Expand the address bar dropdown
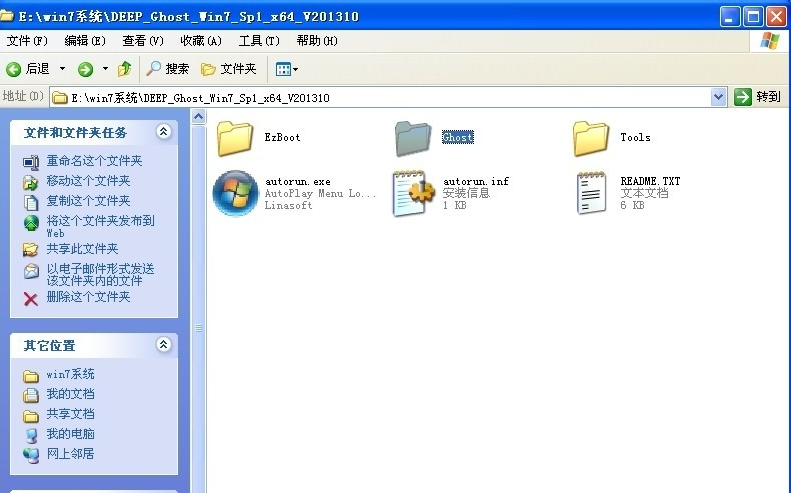 pyautogui.click(x=718, y=96)
